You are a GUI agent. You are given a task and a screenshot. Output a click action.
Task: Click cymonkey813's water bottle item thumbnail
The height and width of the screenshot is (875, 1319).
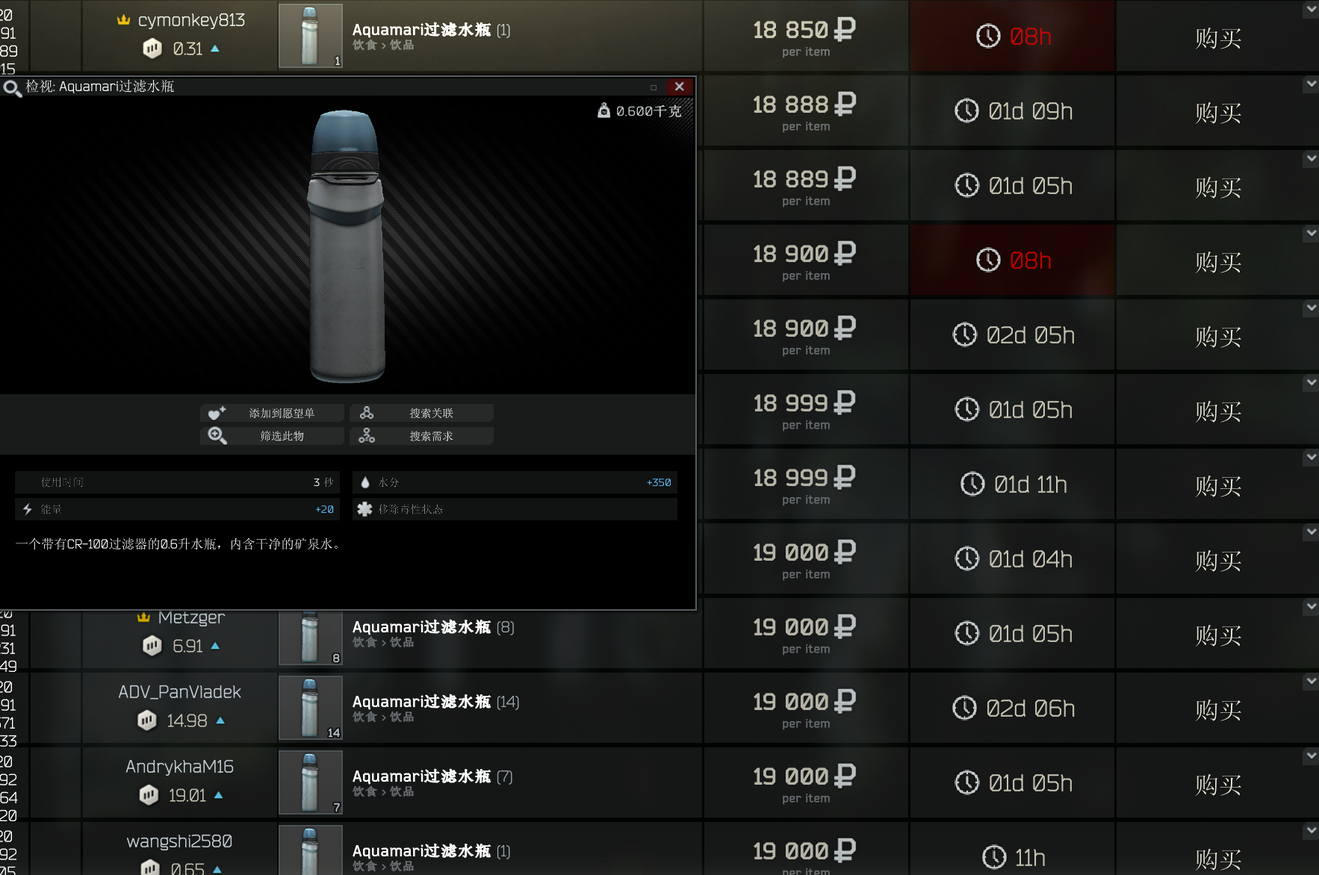(x=310, y=36)
